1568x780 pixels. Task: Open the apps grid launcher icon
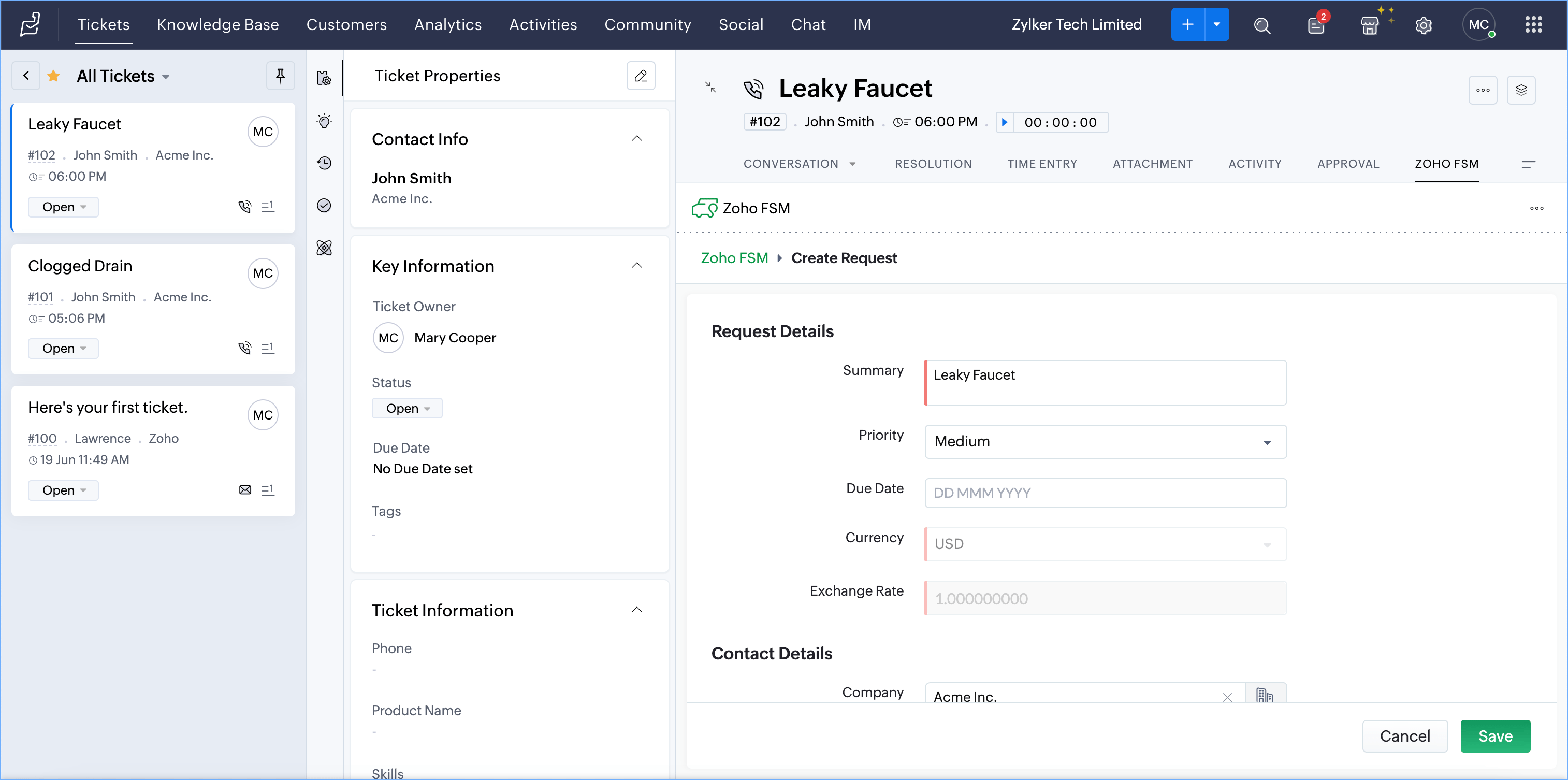1533,25
